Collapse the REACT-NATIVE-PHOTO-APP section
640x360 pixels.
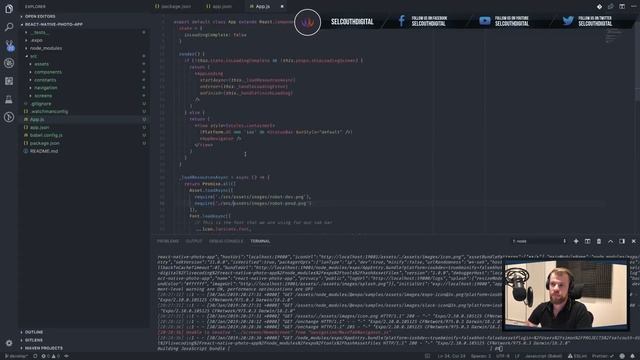coord(53,24)
